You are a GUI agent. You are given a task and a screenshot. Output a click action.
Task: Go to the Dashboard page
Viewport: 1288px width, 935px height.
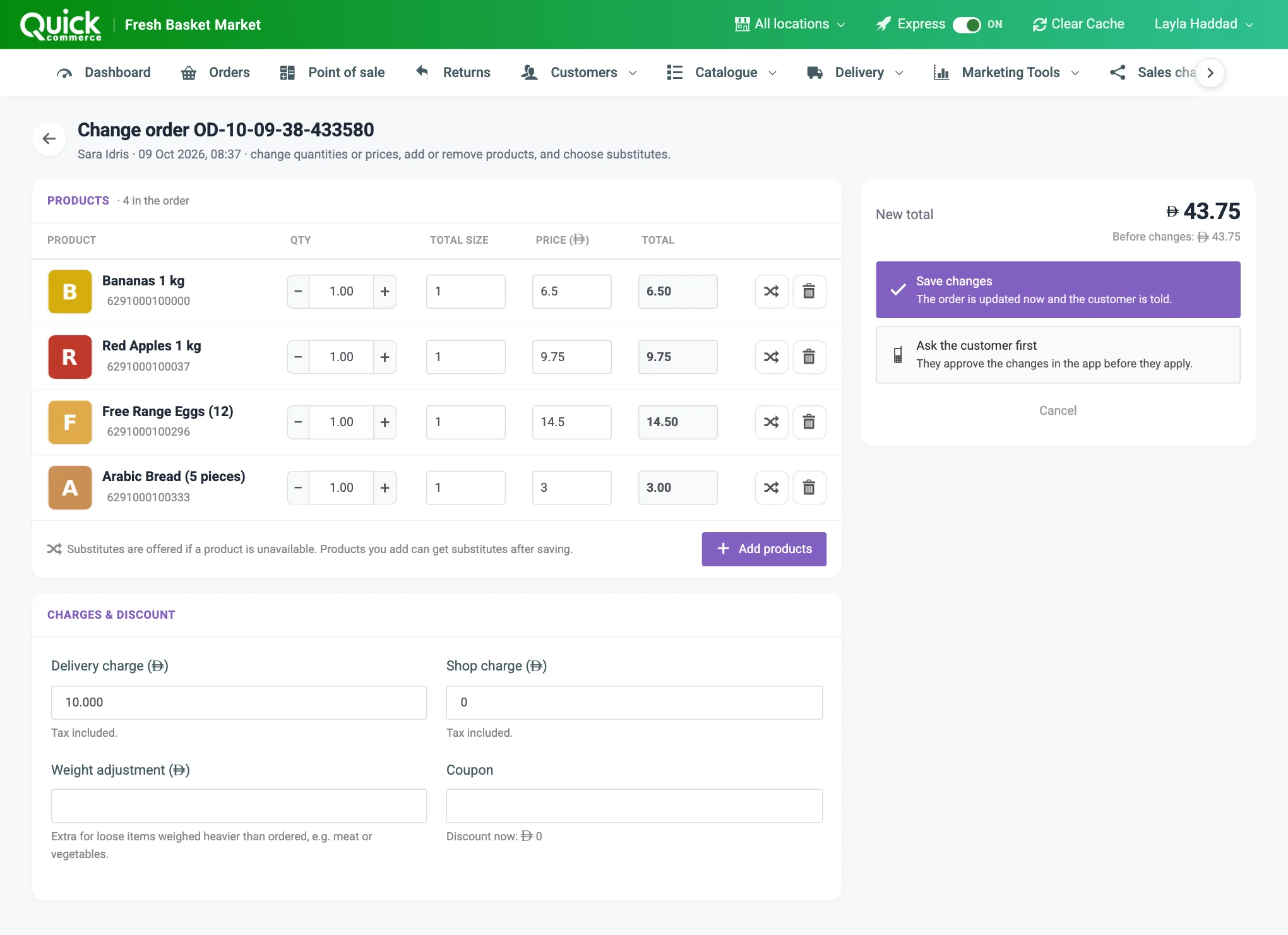pos(104,73)
